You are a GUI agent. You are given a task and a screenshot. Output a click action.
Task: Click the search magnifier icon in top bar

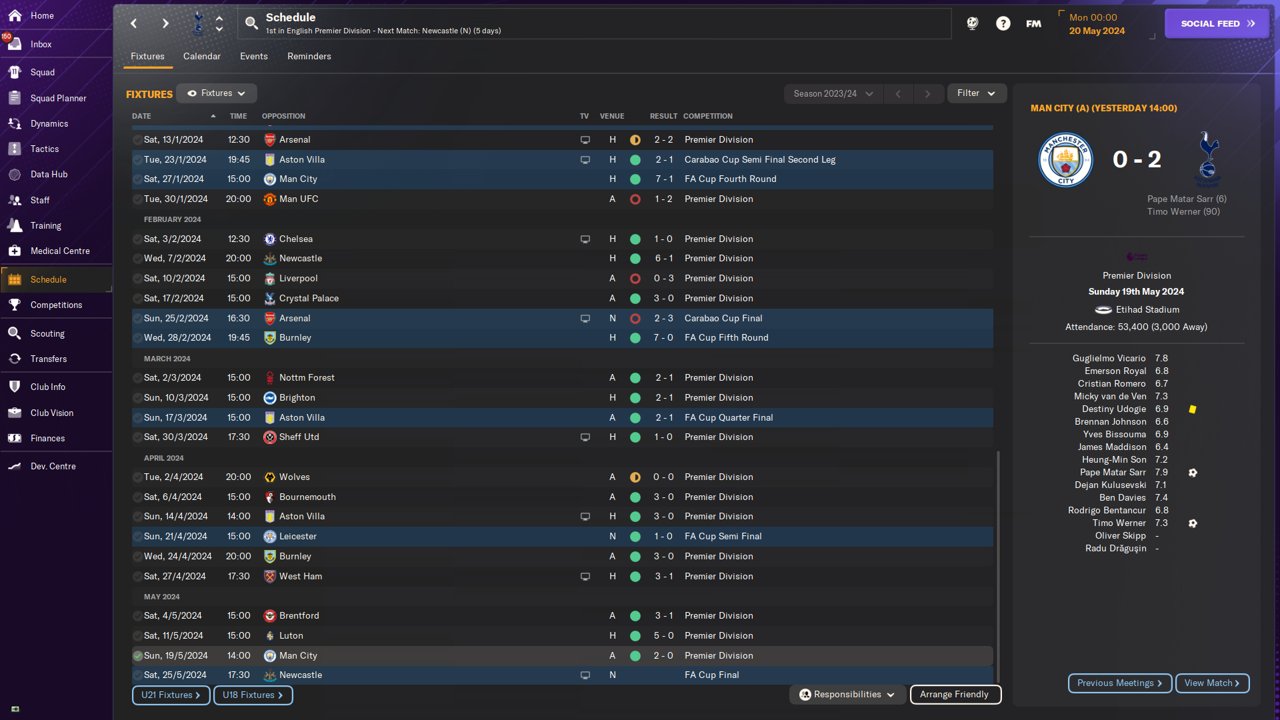(252, 23)
